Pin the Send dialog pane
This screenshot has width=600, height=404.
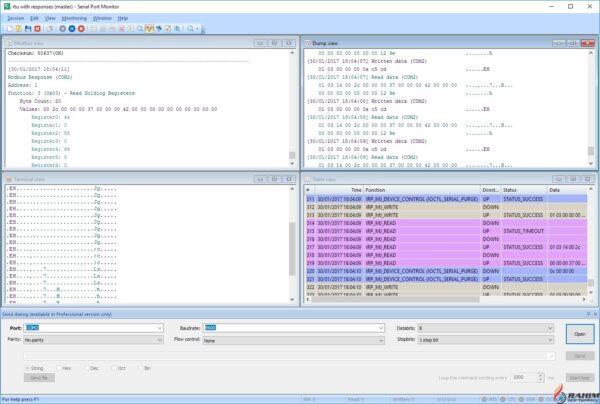[588, 314]
